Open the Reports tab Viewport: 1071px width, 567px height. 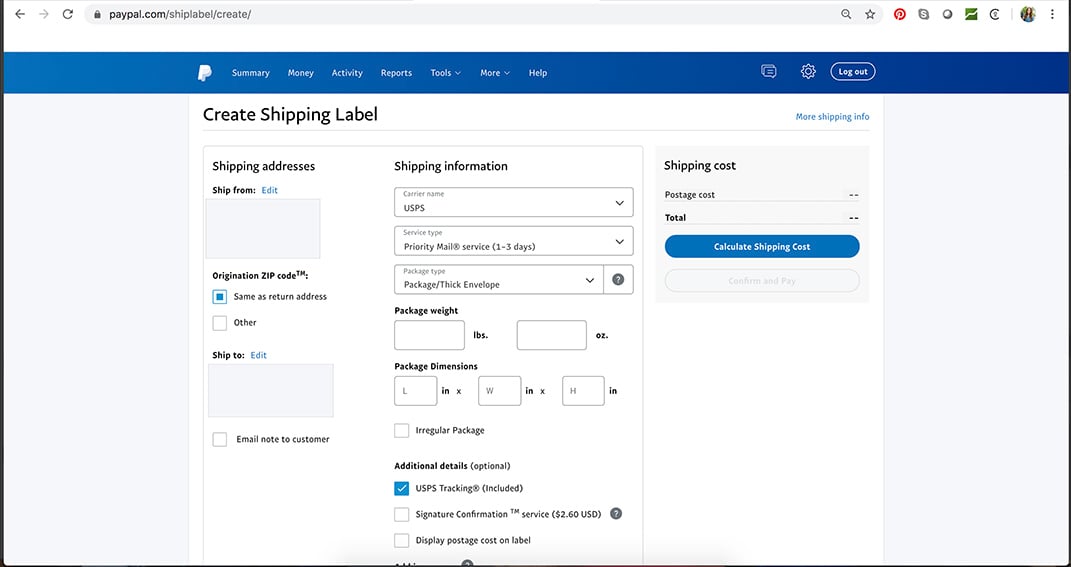pyautogui.click(x=396, y=72)
